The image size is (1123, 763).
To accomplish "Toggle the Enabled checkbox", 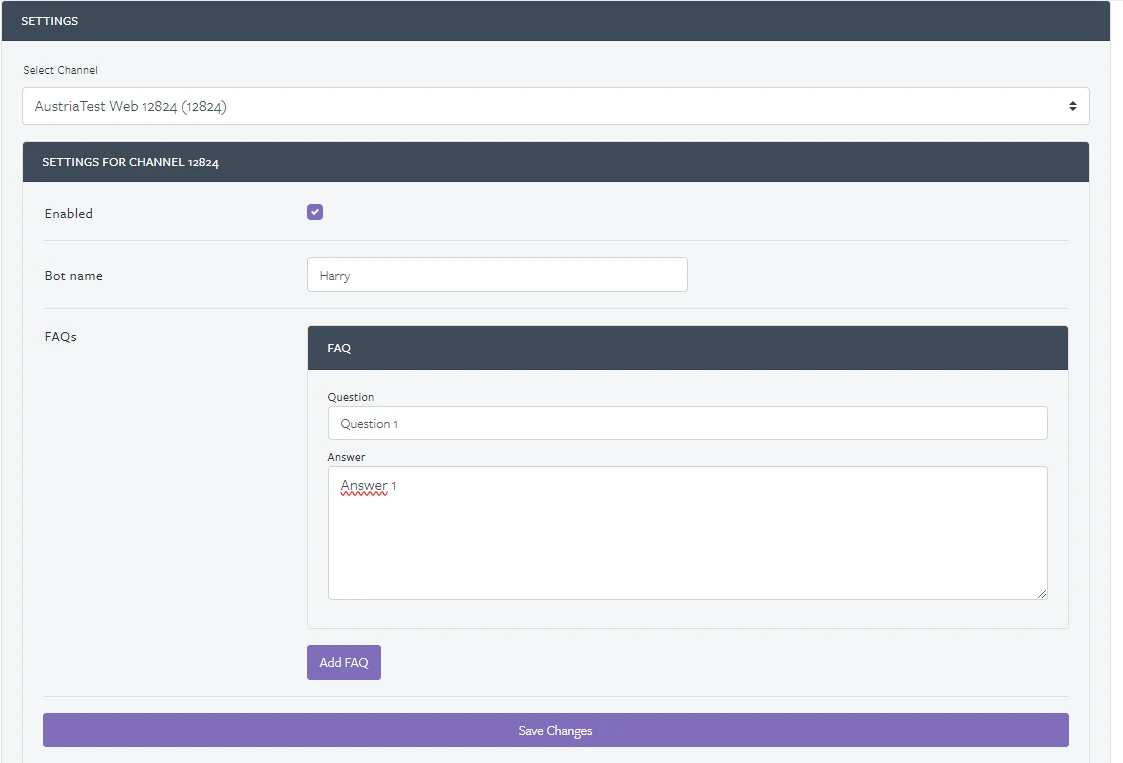I will pyautogui.click(x=315, y=212).
